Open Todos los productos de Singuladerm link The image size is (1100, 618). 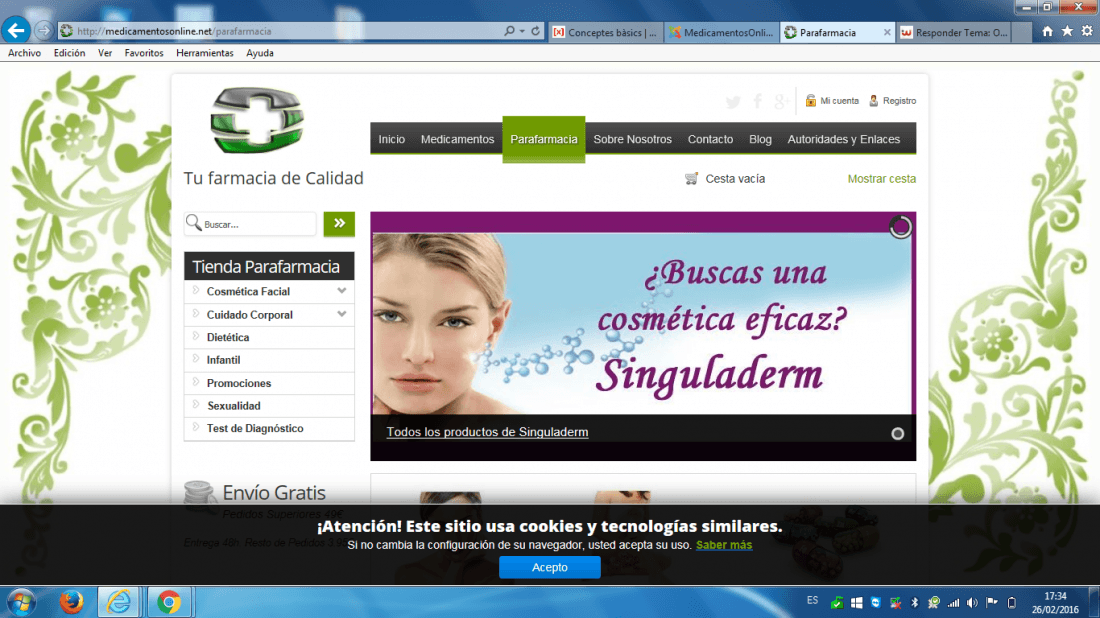click(x=487, y=432)
